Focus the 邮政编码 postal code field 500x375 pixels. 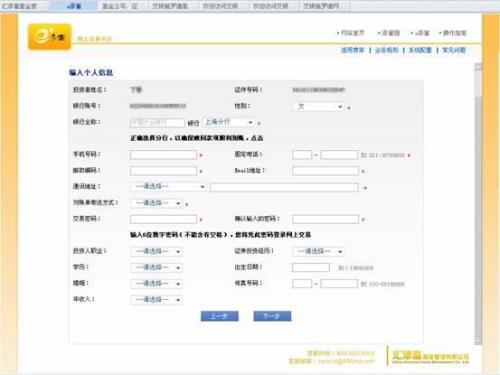pyautogui.click(x=163, y=171)
